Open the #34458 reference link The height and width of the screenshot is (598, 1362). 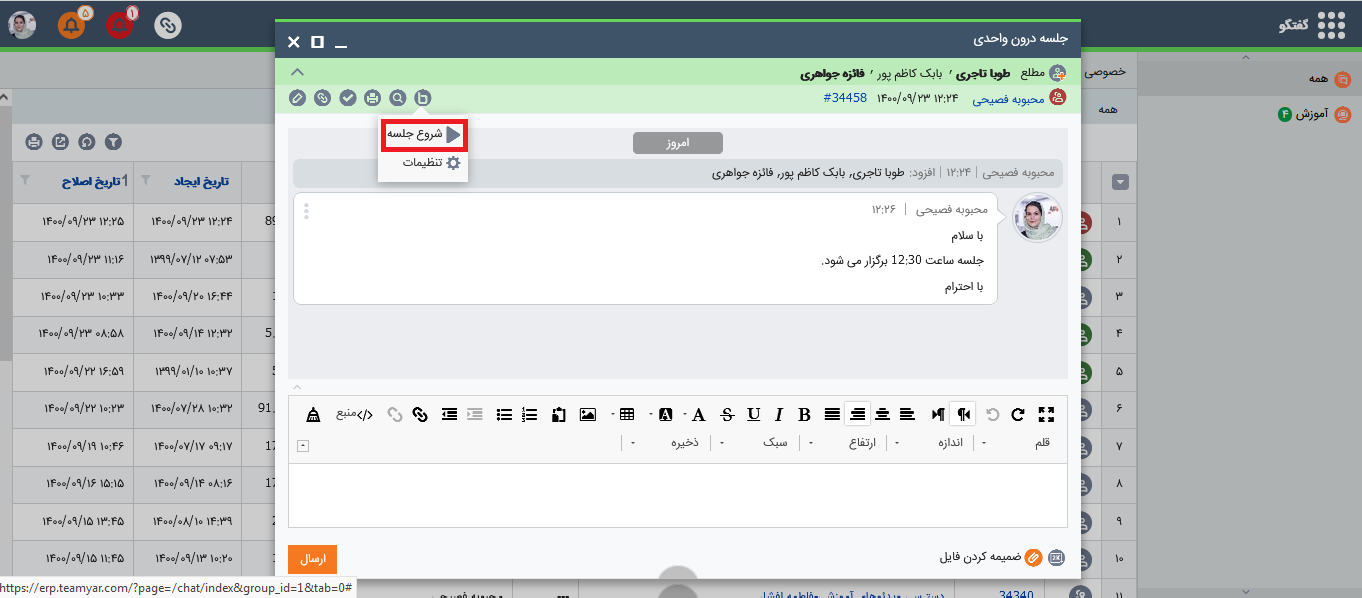[x=845, y=98]
